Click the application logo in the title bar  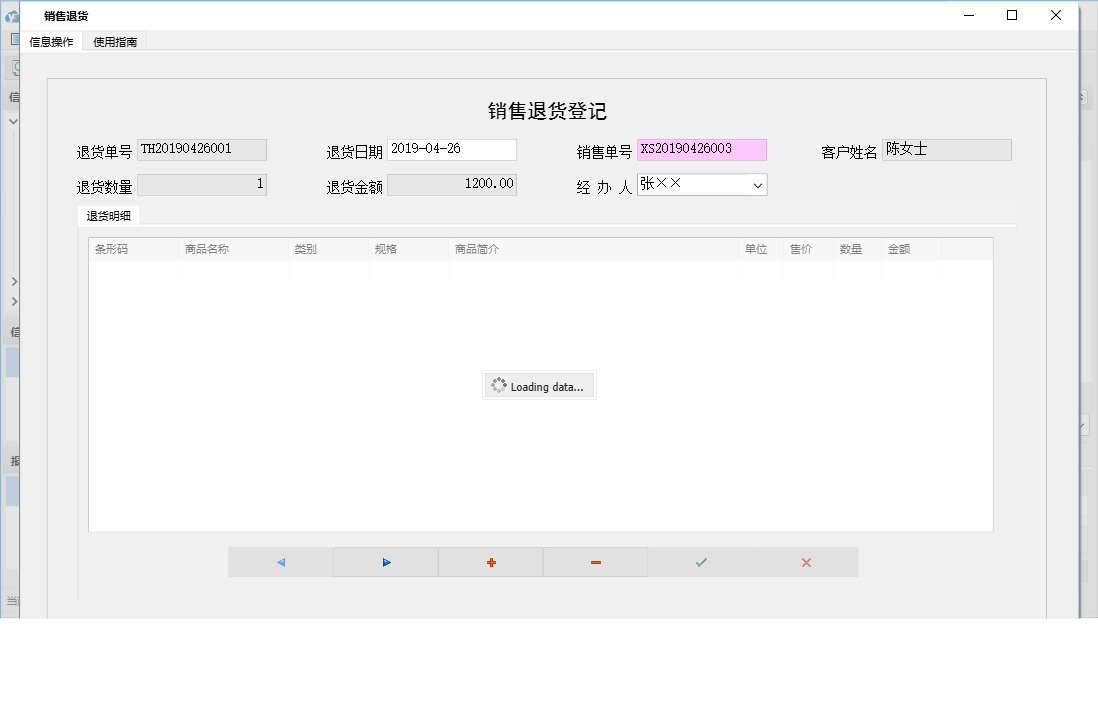tap(10, 15)
